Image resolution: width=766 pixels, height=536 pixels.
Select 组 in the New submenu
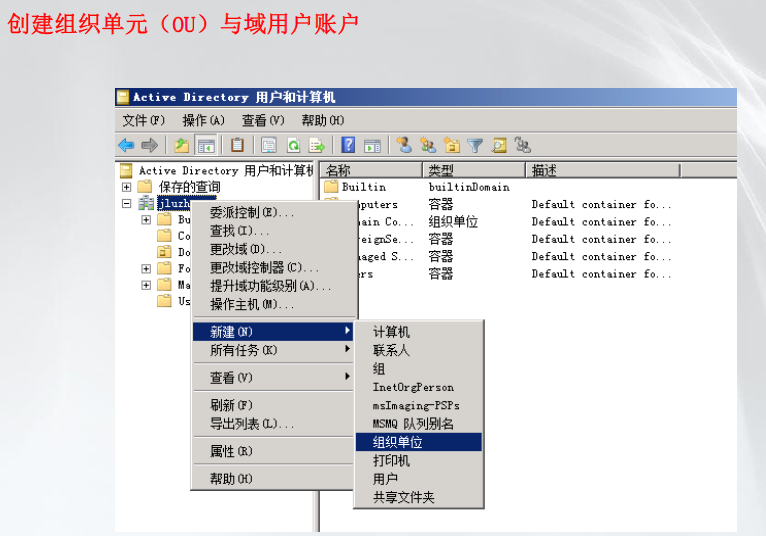click(x=419, y=369)
